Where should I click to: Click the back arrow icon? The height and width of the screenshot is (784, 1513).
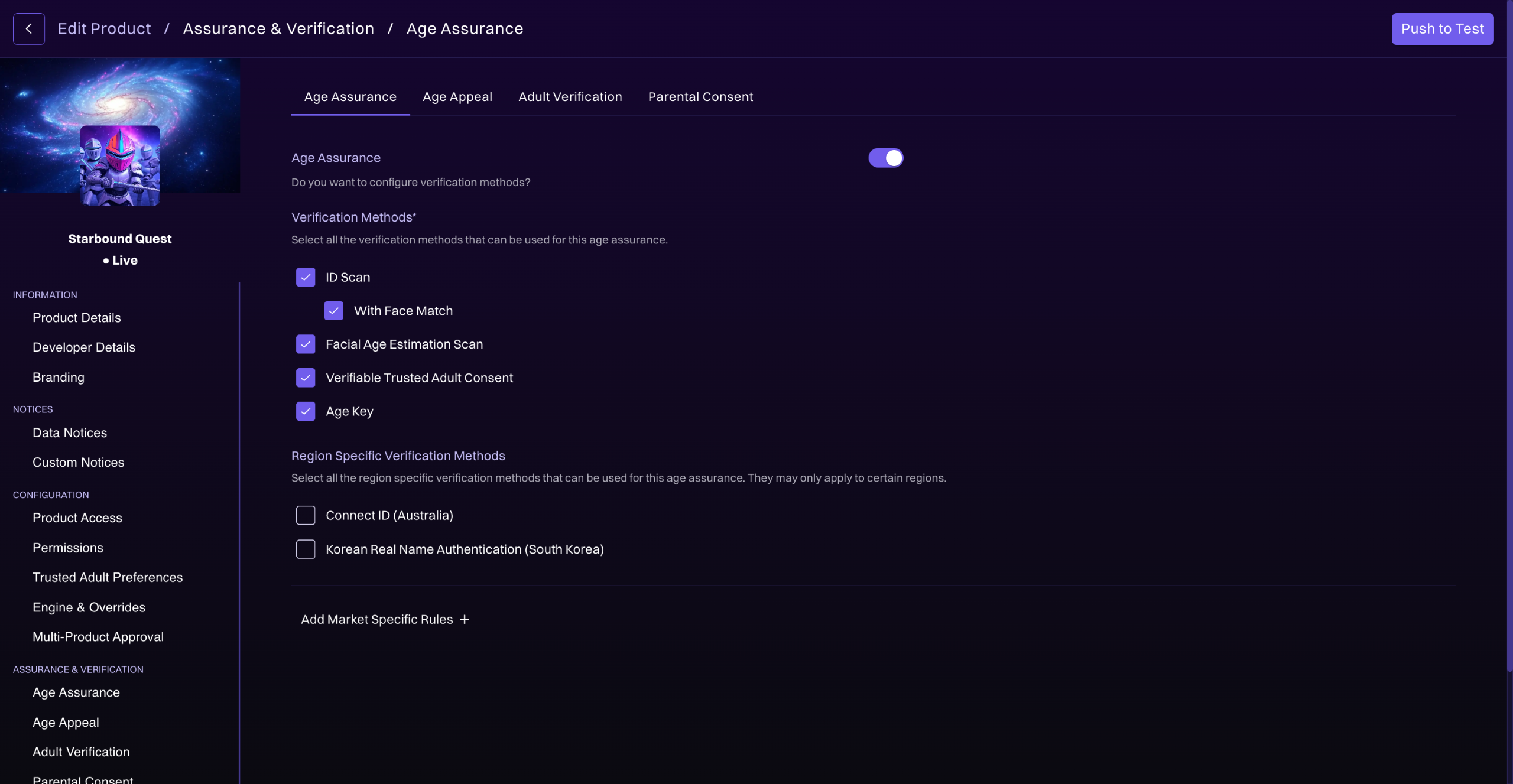[28, 29]
